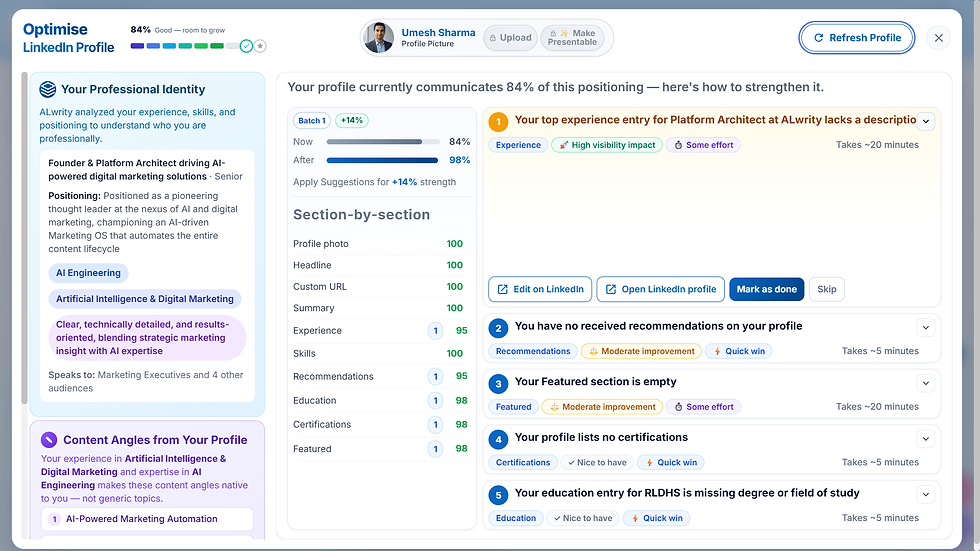The image size is (980, 551).
Task: Mark suggestion 1 as done
Action: pos(766,289)
